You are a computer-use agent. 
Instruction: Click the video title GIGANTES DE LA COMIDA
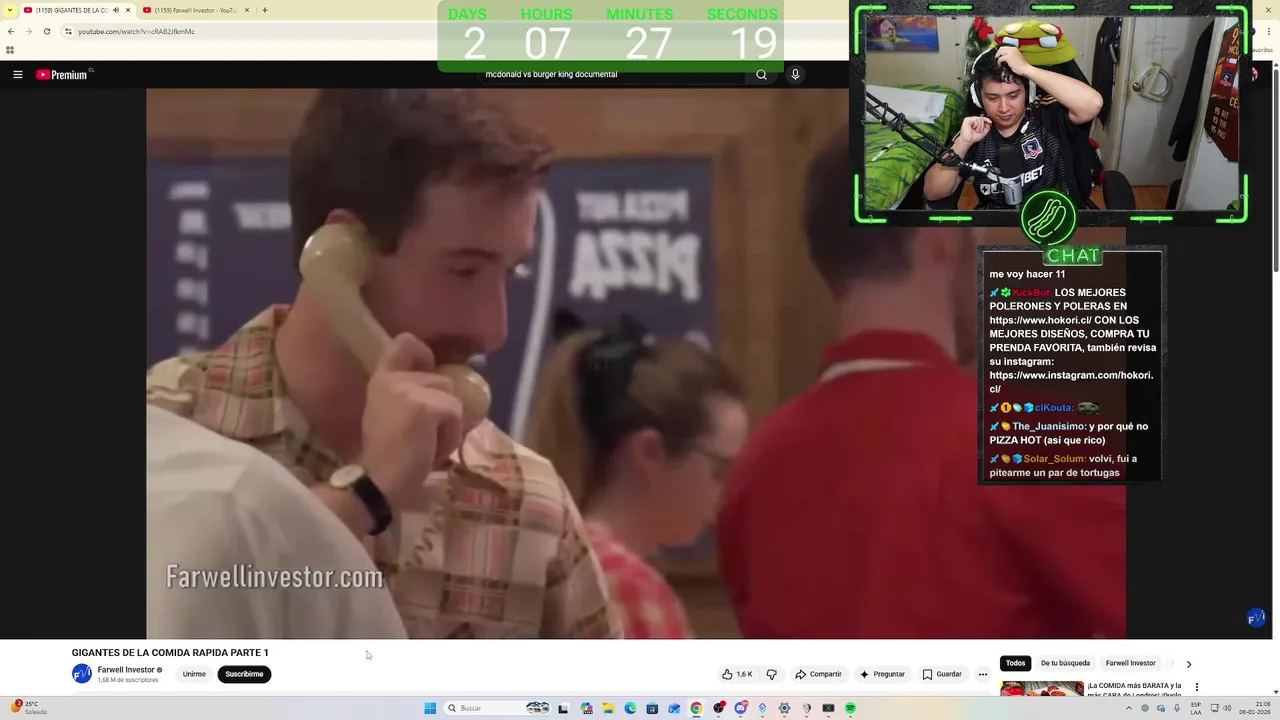point(170,653)
